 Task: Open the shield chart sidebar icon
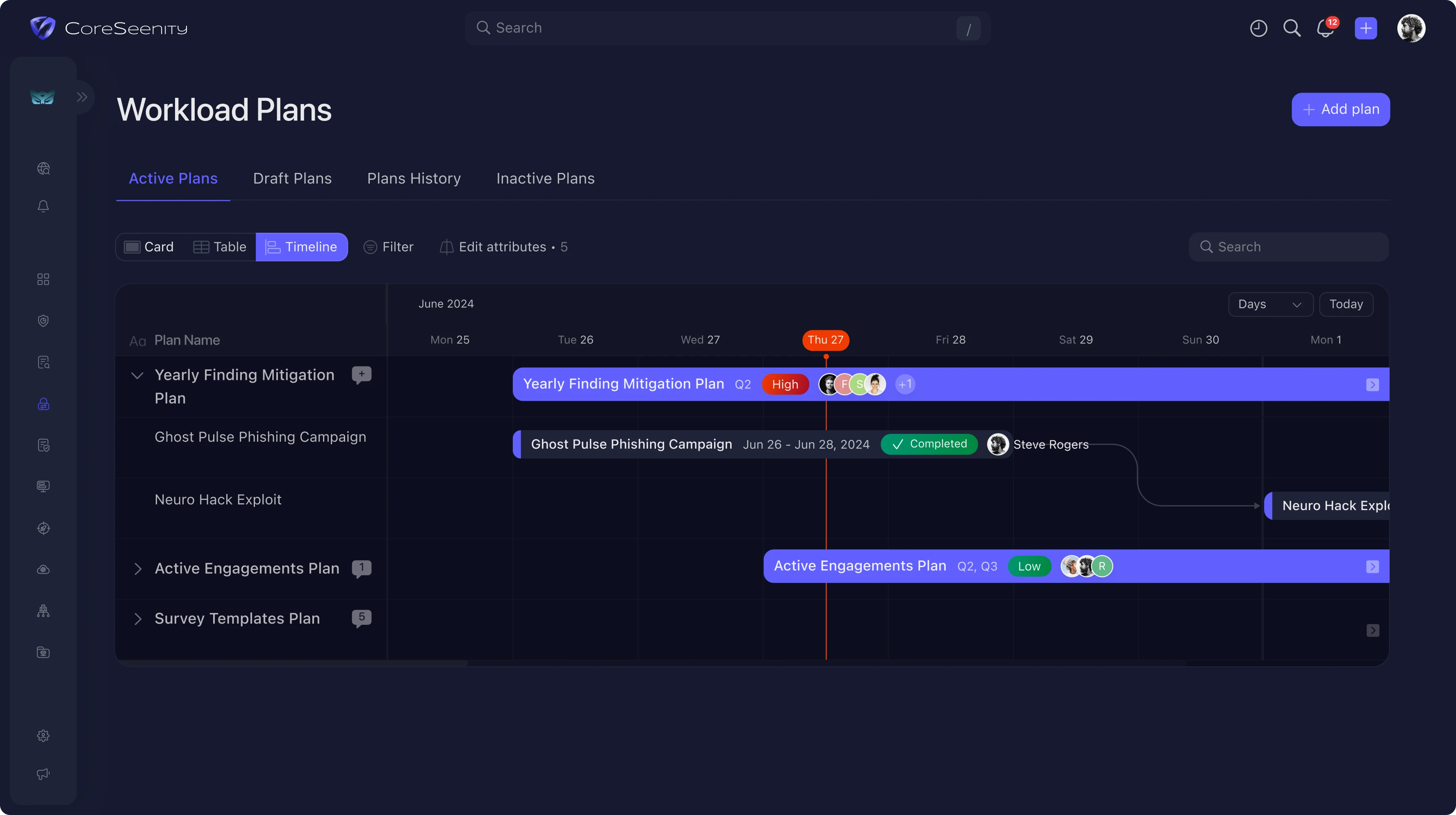[43, 320]
